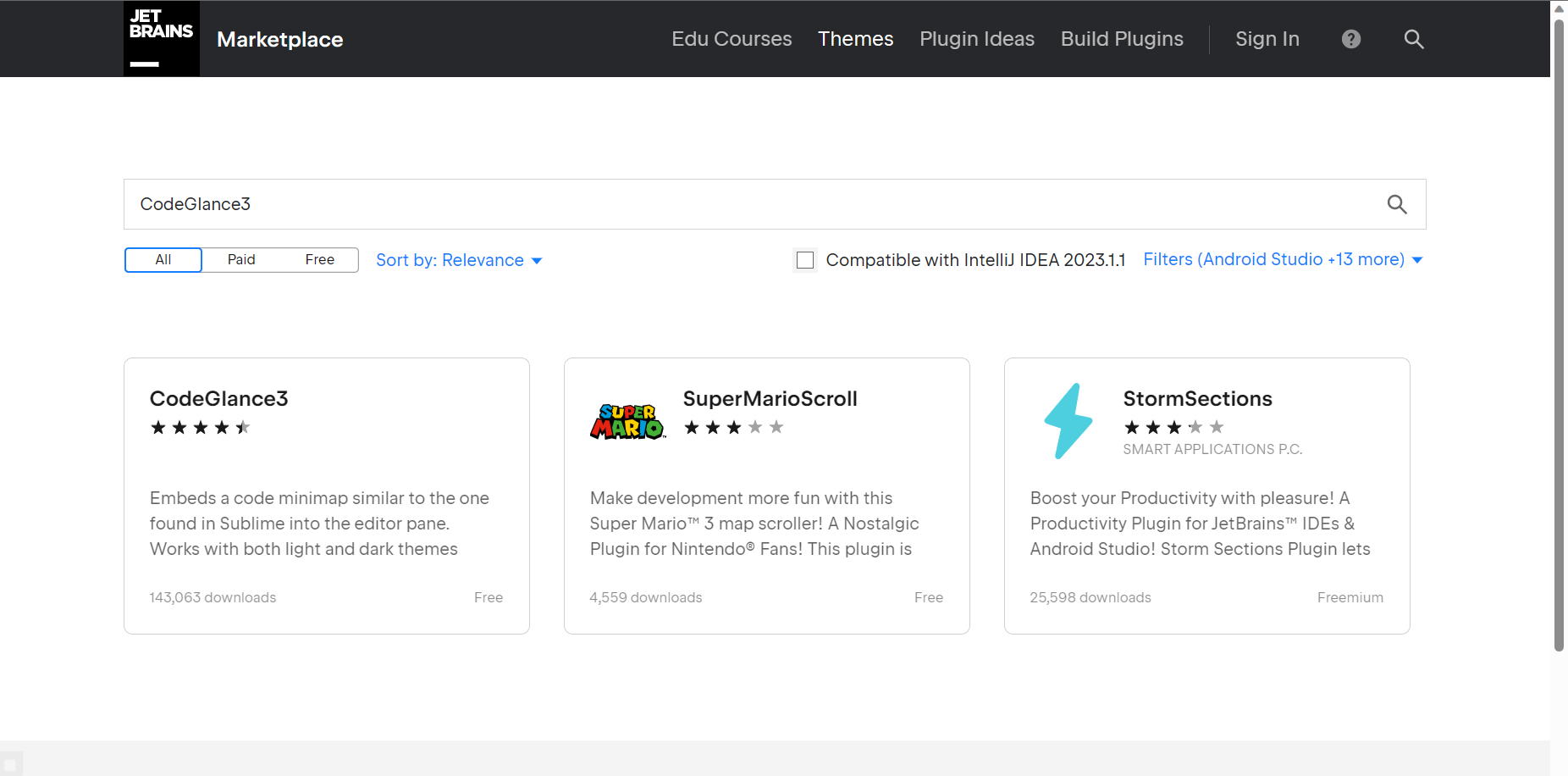The height and width of the screenshot is (776, 1568).
Task: Open the StormSections plugin title
Action: click(x=1198, y=398)
